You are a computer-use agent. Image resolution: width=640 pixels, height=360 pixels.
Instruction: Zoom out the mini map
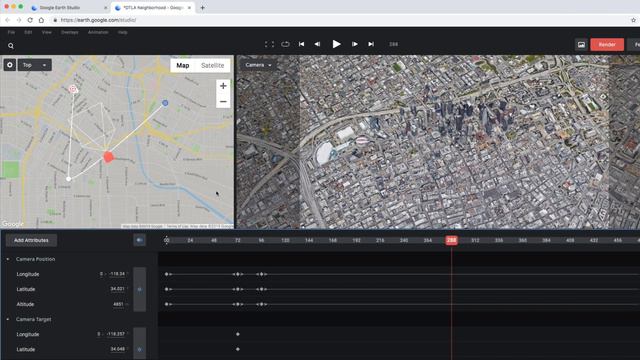coord(223,101)
